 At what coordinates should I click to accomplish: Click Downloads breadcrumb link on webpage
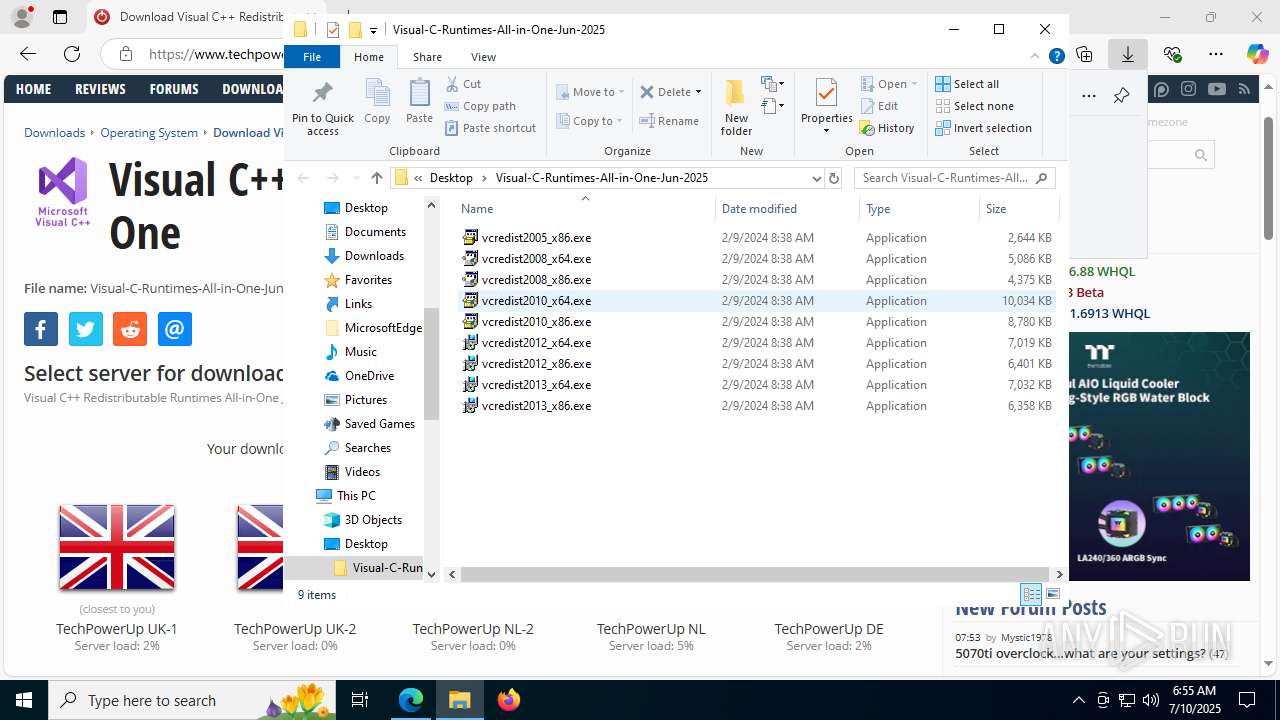pyautogui.click(x=54, y=132)
